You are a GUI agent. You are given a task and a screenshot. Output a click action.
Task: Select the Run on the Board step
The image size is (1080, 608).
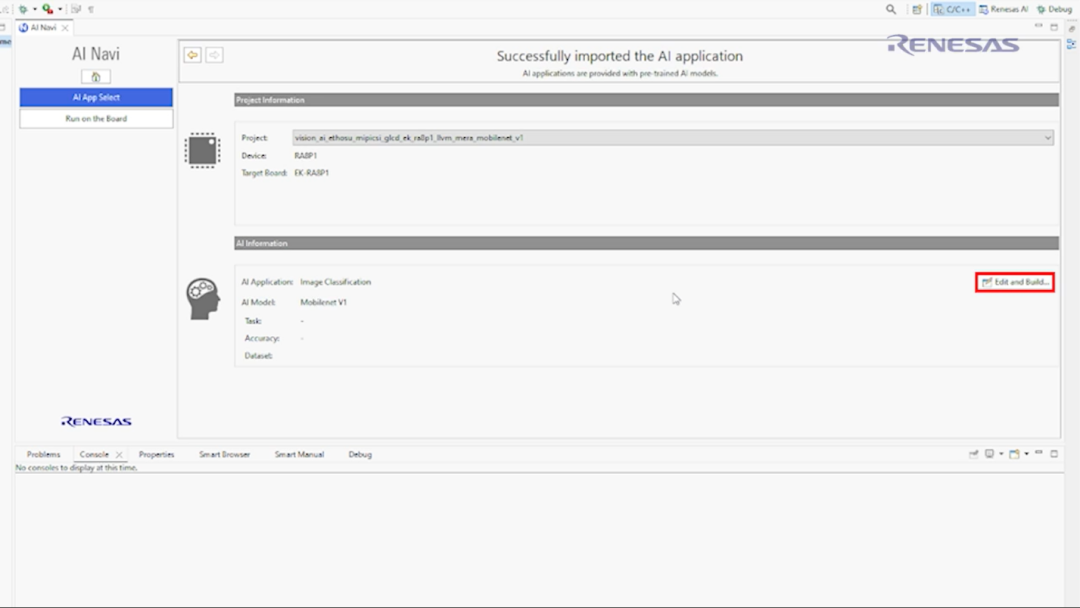96,118
